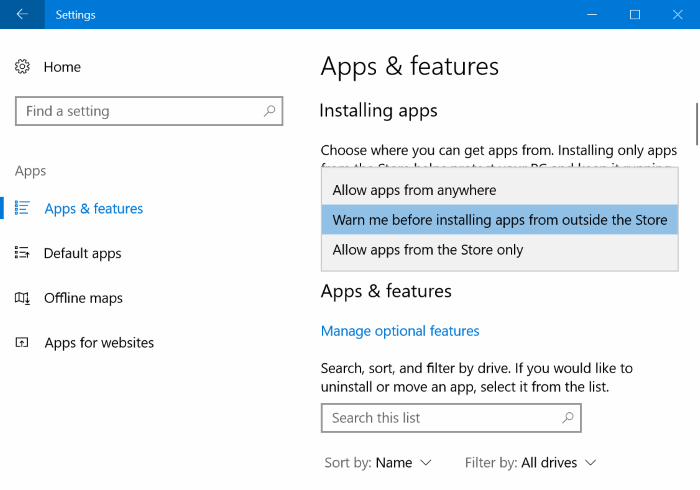Open the Sort by Name dropdown

(378, 462)
